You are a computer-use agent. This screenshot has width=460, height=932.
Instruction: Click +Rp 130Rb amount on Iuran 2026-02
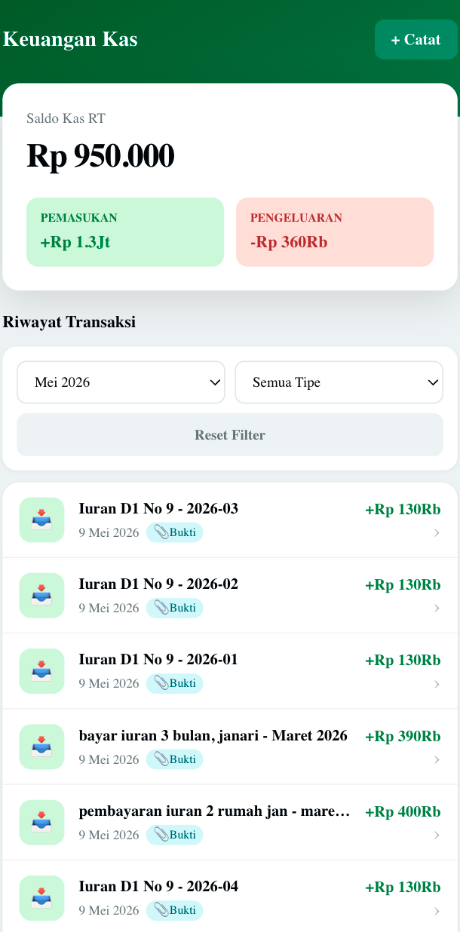[x=402, y=585]
